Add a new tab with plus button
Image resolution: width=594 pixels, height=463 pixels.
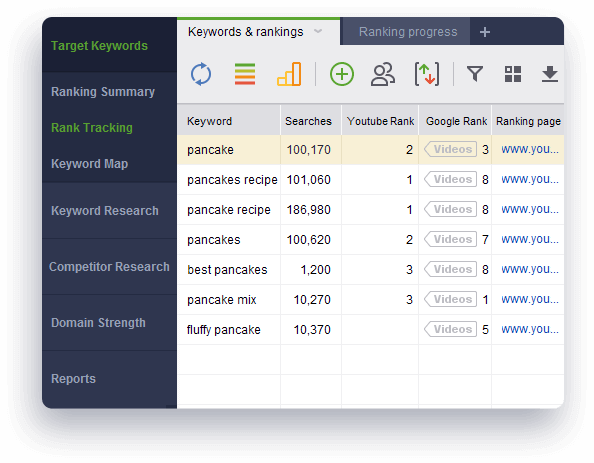[x=485, y=32]
